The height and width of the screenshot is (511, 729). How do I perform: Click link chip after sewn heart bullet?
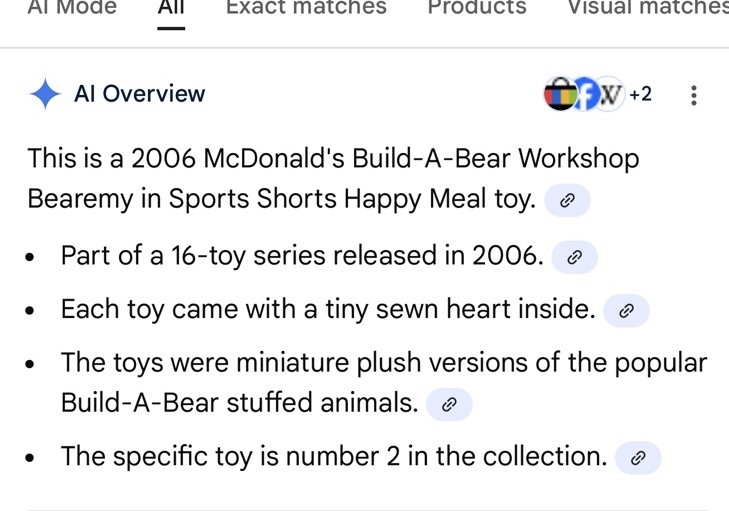pyautogui.click(x=626, y=311)
